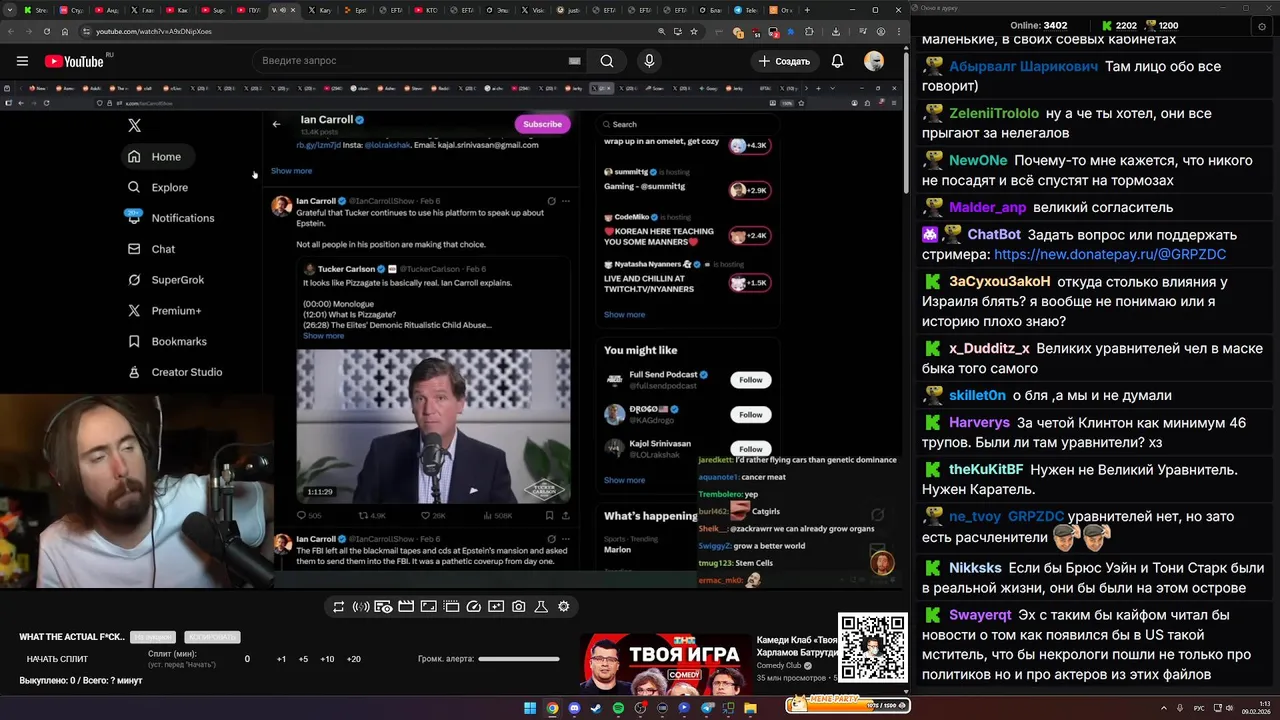Expand Show more under Ian Carroll bio

[x=291, y=171]
